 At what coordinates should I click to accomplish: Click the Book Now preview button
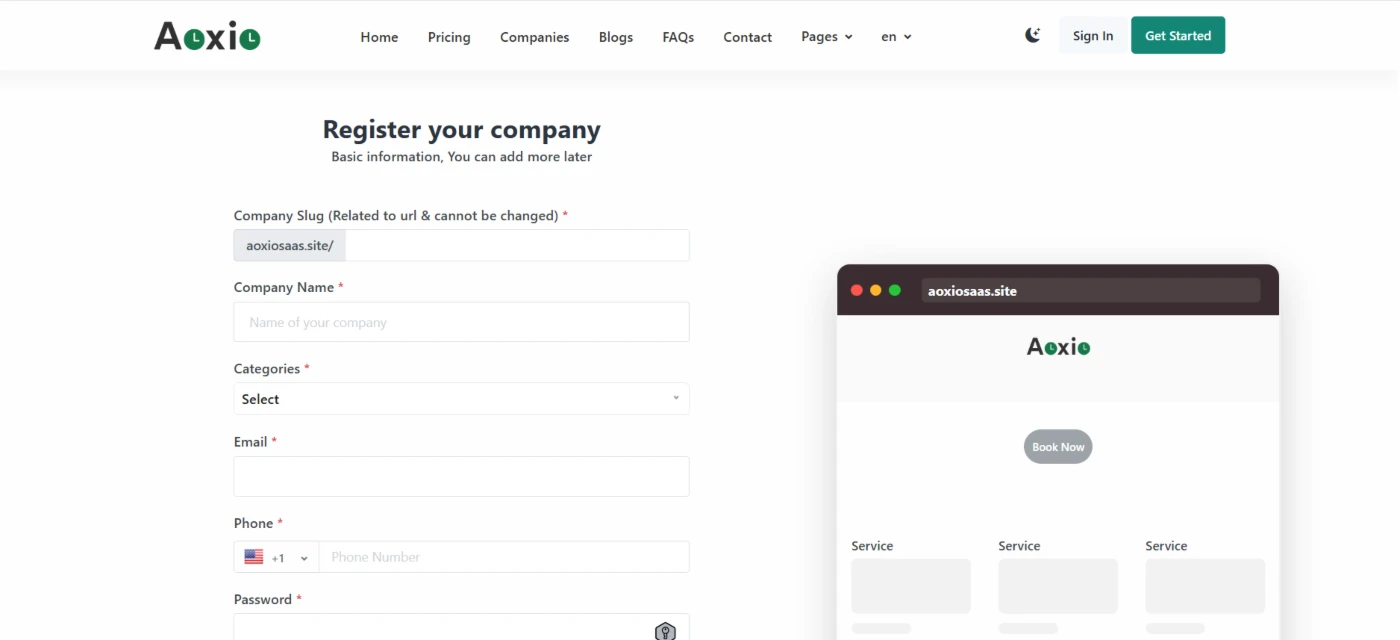coord(1058,447)
